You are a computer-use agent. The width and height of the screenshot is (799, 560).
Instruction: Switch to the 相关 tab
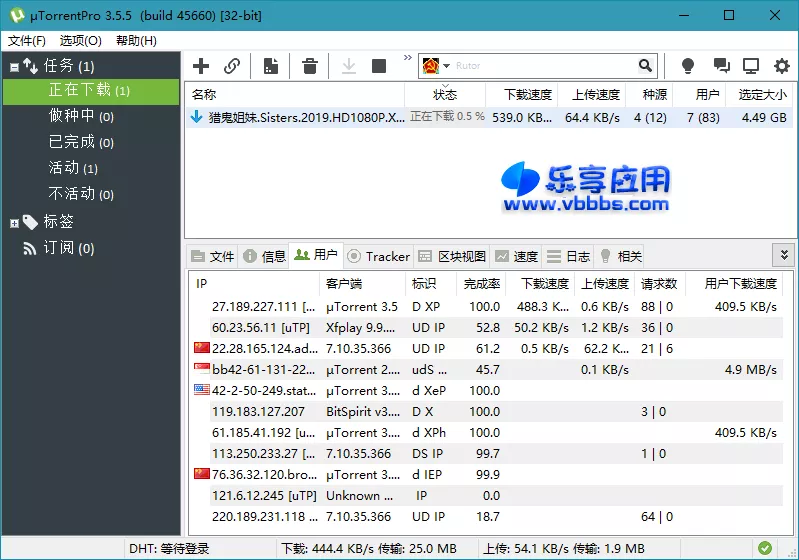pyautogui.click(x=620, y=256)
